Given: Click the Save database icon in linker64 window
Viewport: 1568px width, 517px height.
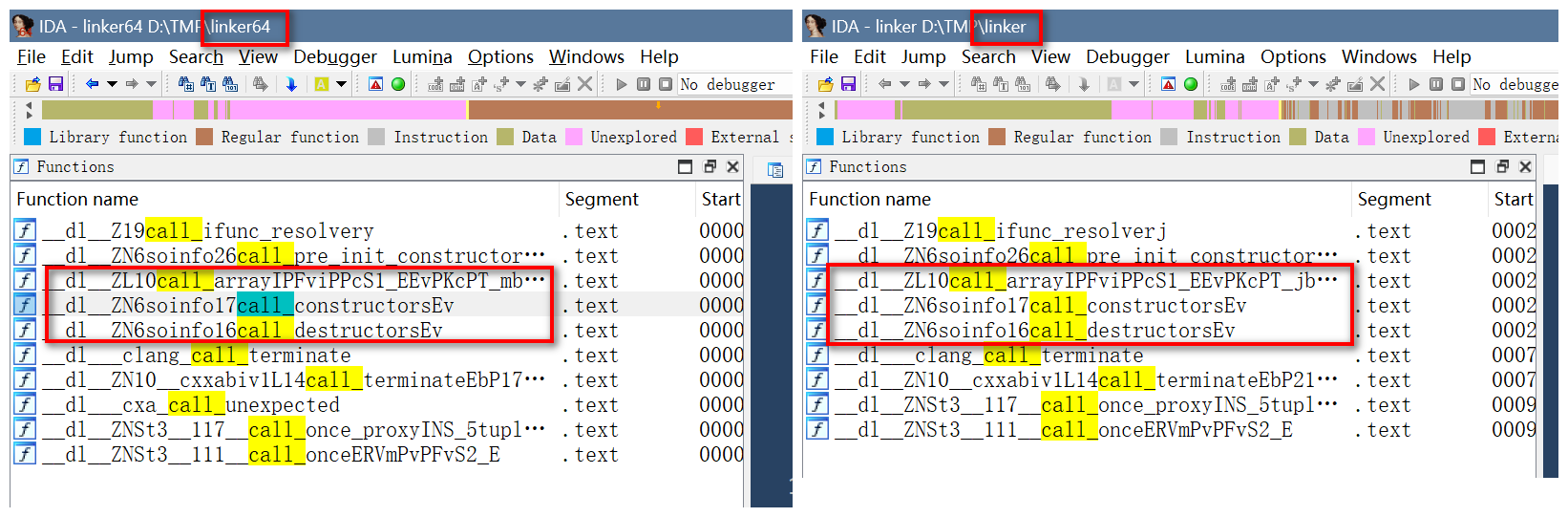Looking at the screenshot, I should pos(55,85).
